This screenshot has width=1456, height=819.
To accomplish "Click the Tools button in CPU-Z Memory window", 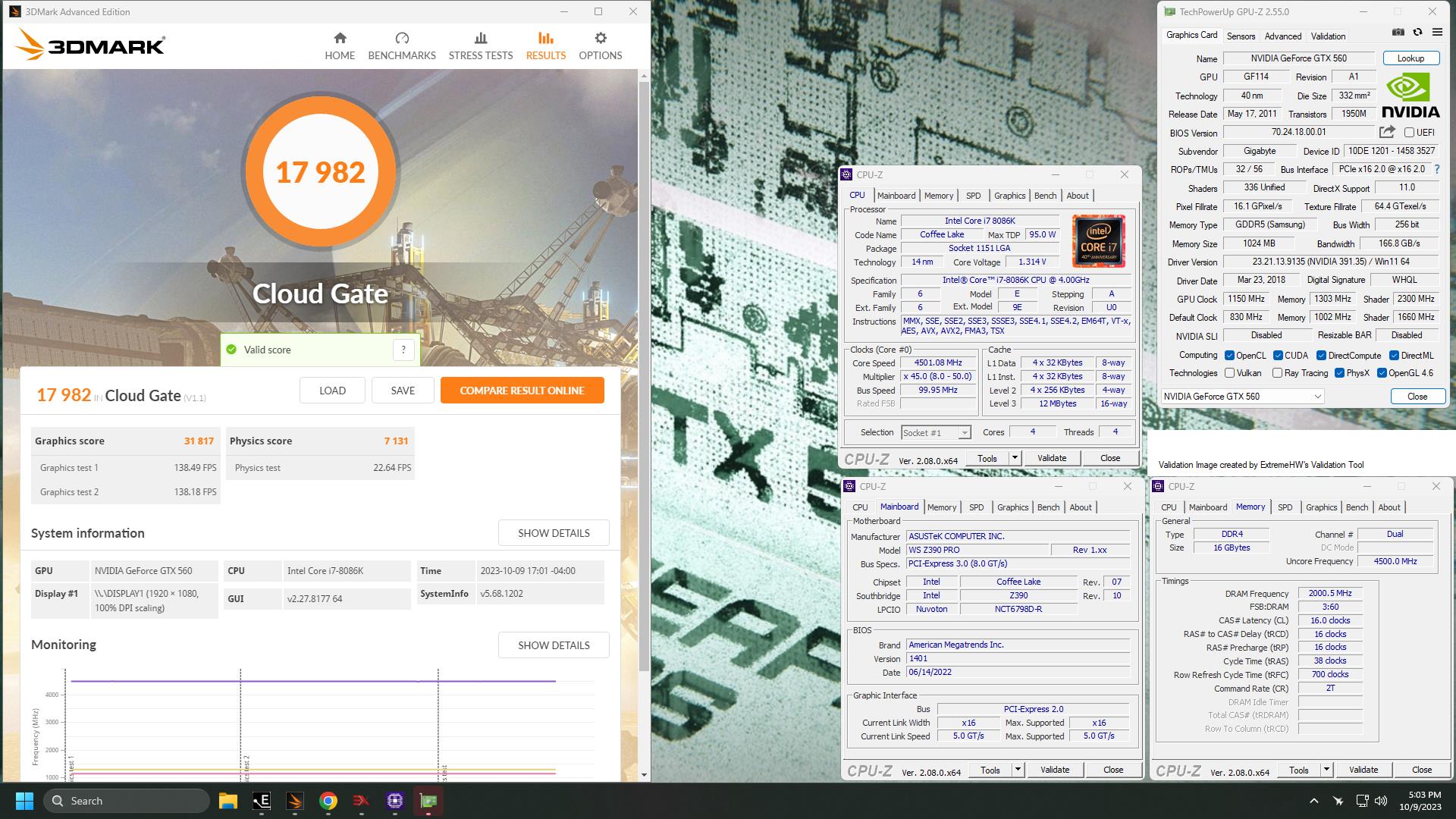I will click(x=1299, y=770).
